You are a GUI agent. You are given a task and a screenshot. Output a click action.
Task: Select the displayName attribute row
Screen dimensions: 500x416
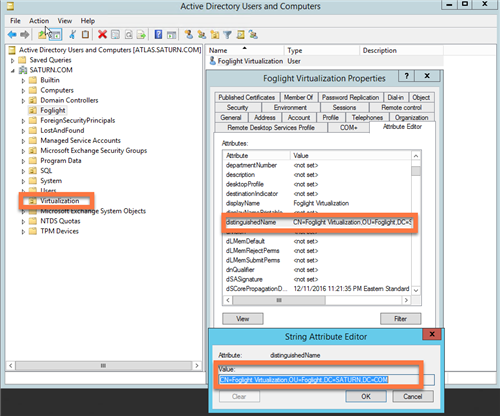(317, 203)
